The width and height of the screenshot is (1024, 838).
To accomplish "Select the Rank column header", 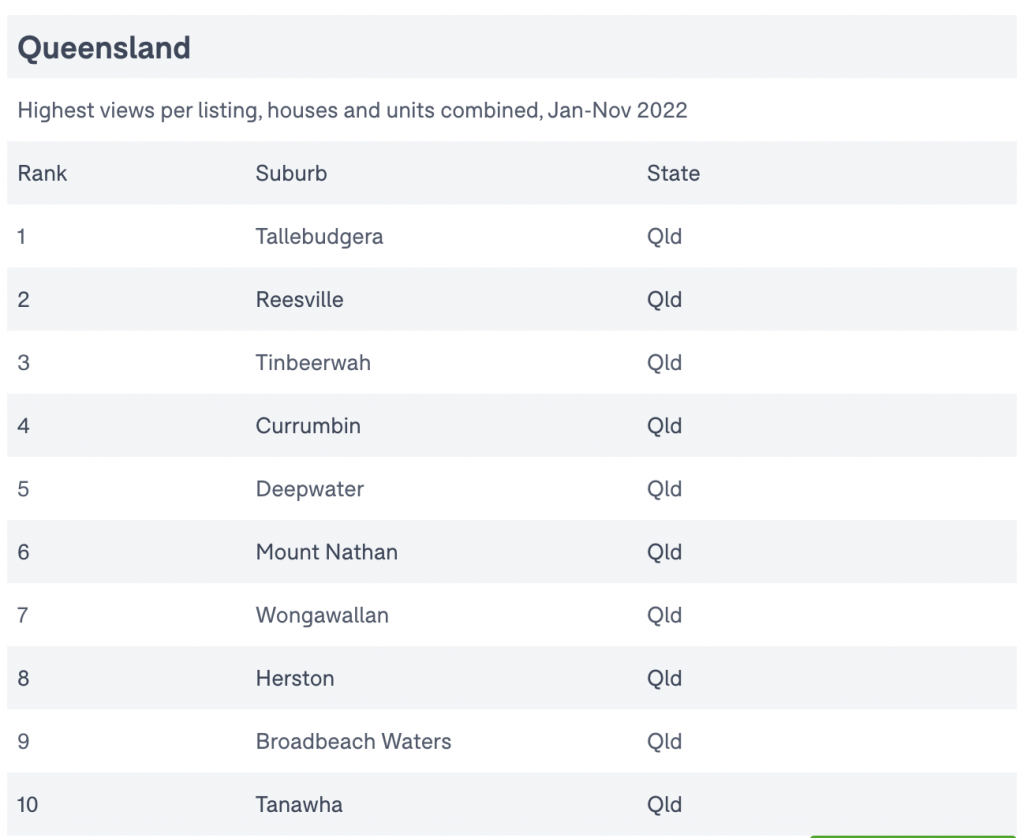I will (x=42, y=173).
